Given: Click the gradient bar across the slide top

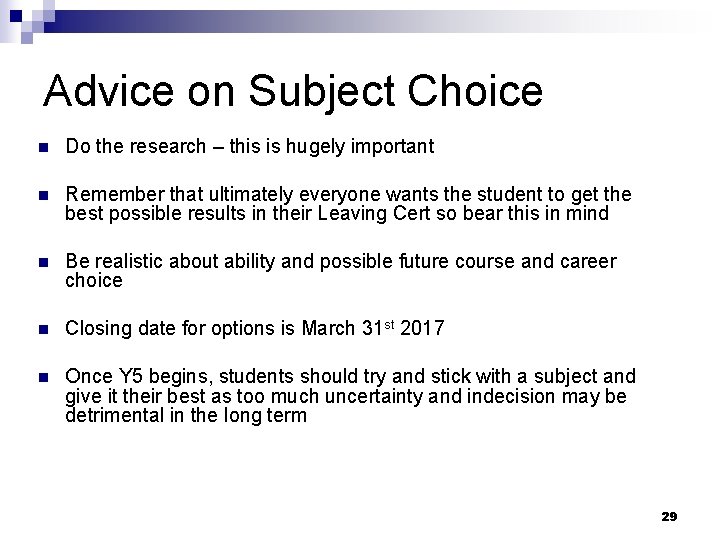Looking at the screenshot, I should click(400, 16).
